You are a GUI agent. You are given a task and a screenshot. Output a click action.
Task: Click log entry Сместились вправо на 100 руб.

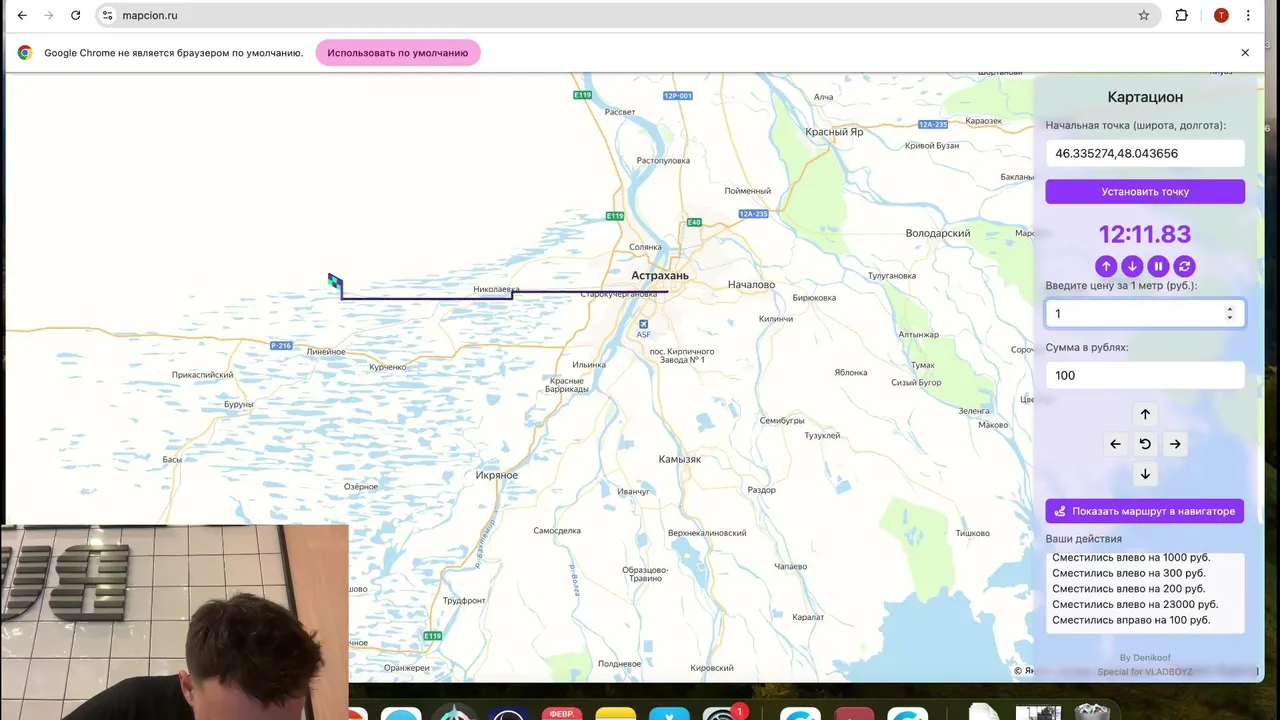[1131, 620]
